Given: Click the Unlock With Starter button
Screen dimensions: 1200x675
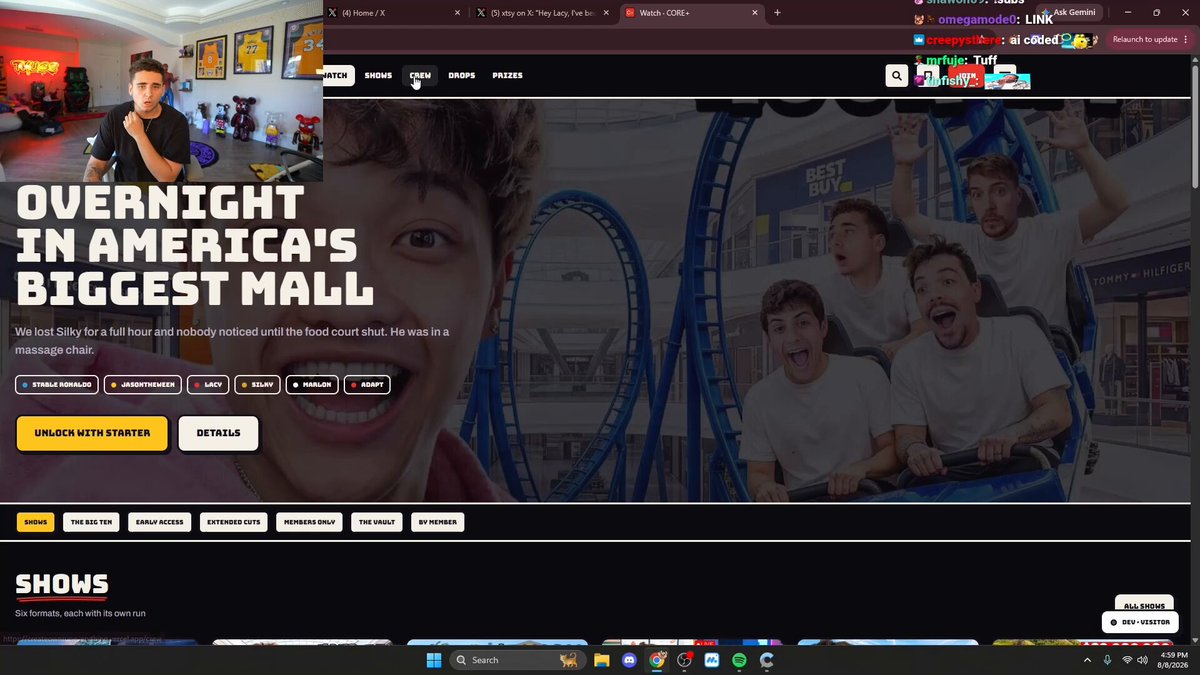Looking at the screenshot, I should [92, 433].
